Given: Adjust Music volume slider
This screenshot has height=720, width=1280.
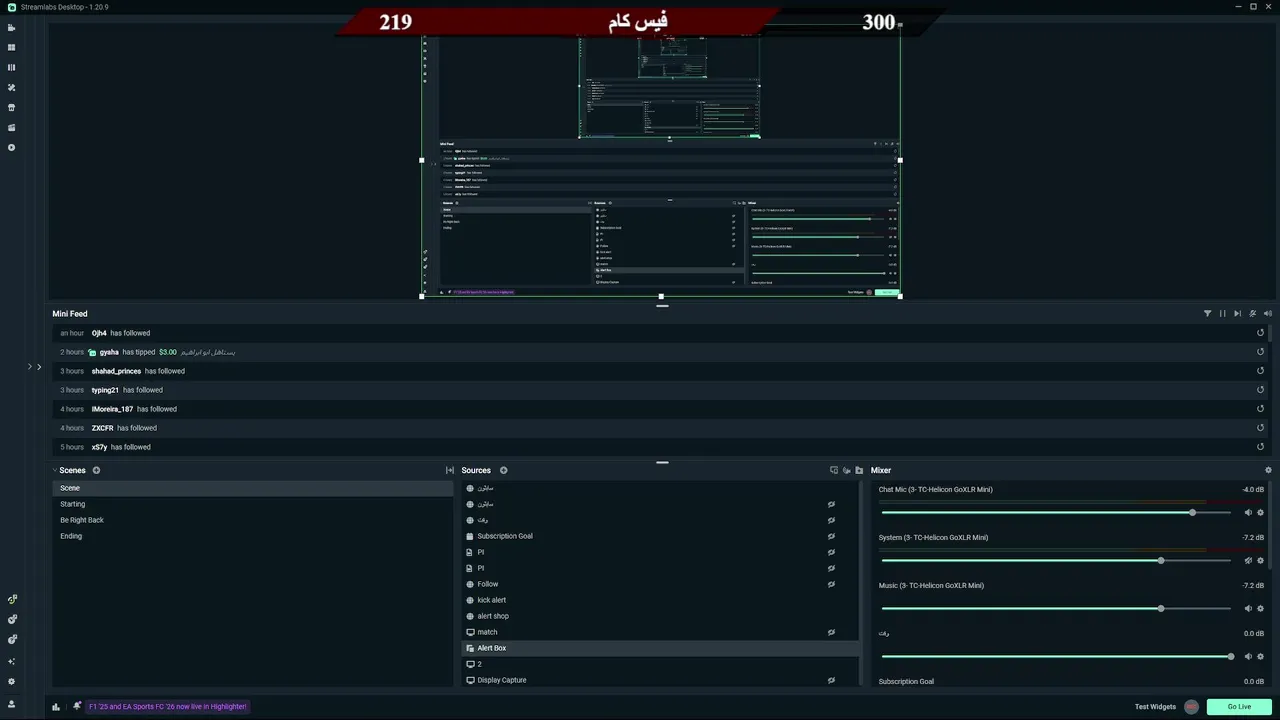Looking at the screenshot, I should (1056, 609).
